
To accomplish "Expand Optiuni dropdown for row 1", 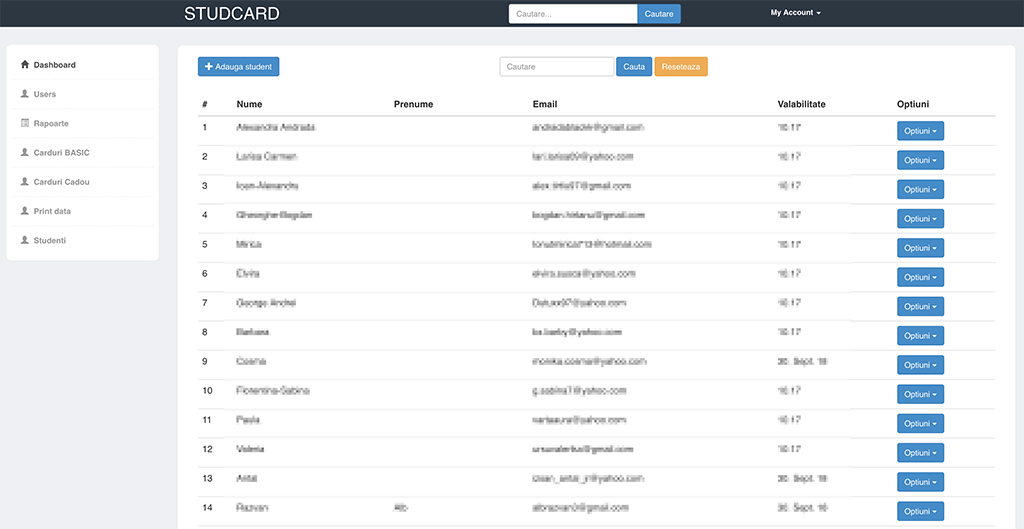I will (920, 131).
